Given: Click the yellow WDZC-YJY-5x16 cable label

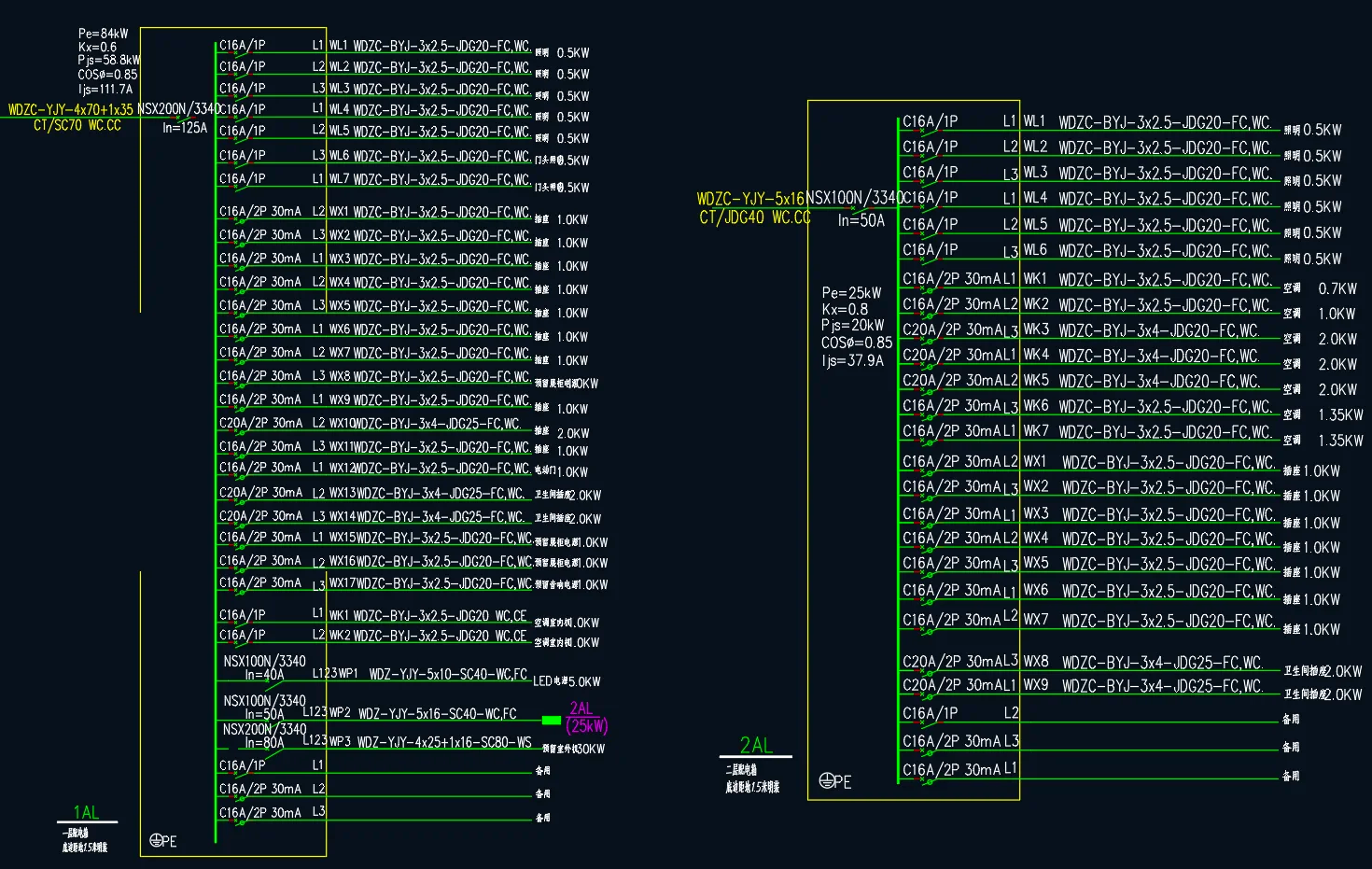Looking at the screenshot, I should pos(750,199).
